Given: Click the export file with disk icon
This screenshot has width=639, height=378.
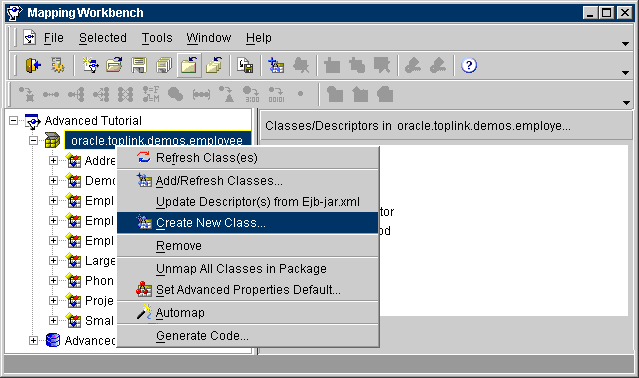Looking at the screenshot, I should [245, 65].
